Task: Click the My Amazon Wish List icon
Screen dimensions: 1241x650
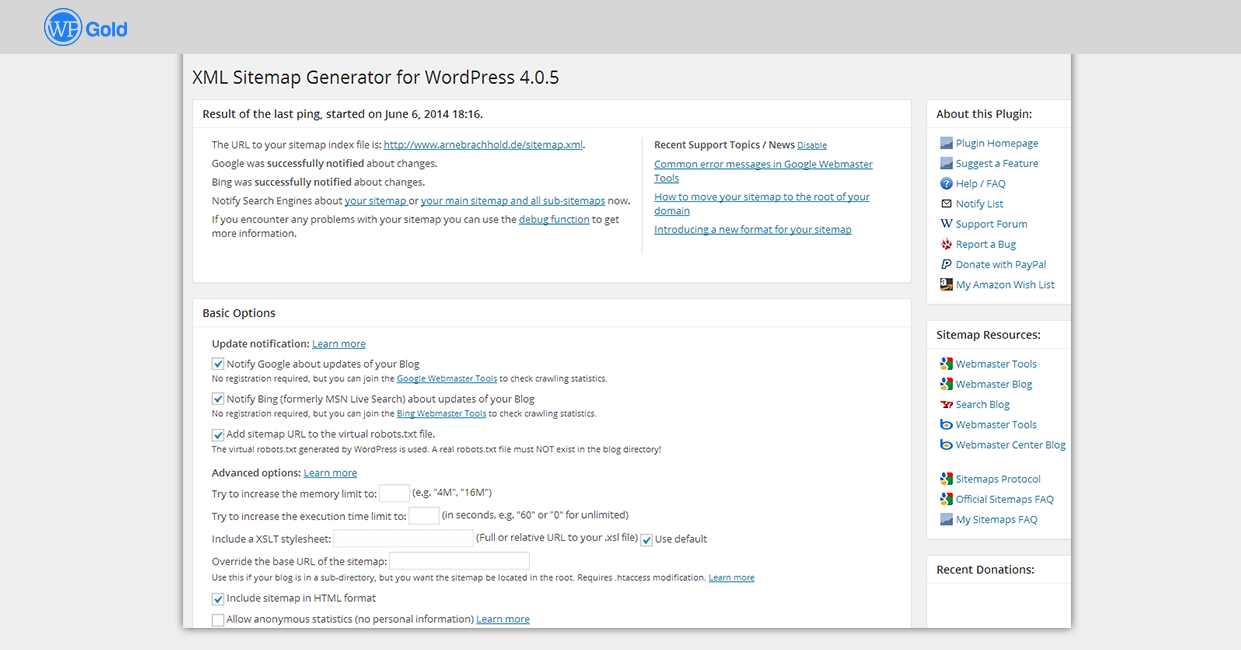Action: point(946,285)
